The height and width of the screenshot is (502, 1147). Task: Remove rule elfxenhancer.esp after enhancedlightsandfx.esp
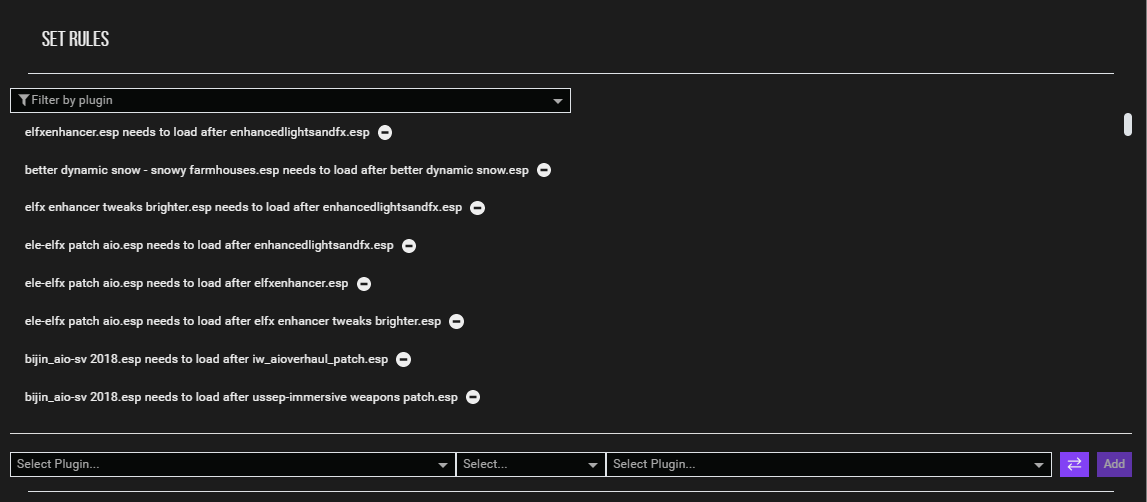coord(385,132)
